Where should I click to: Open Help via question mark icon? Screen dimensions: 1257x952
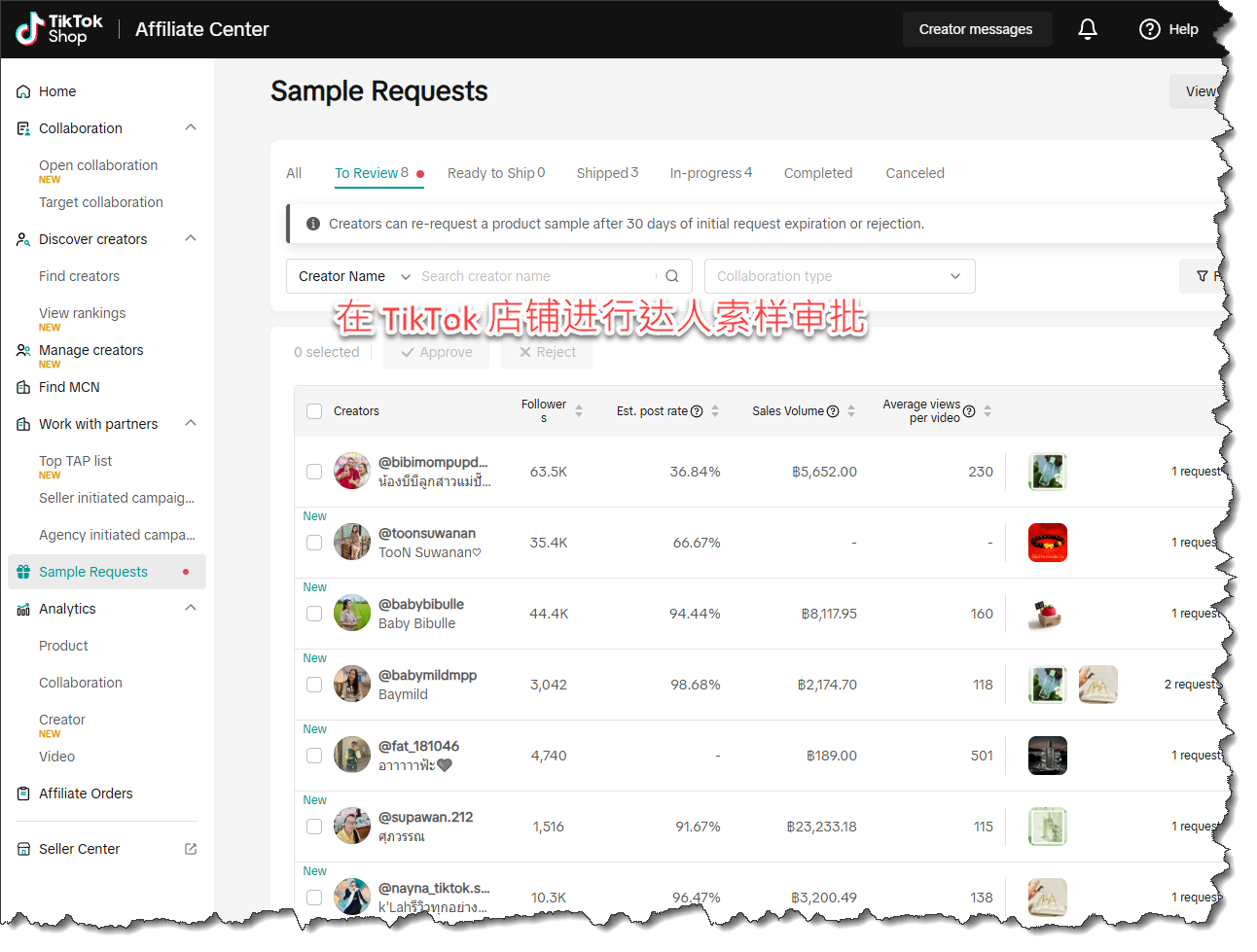[1149, 29]
